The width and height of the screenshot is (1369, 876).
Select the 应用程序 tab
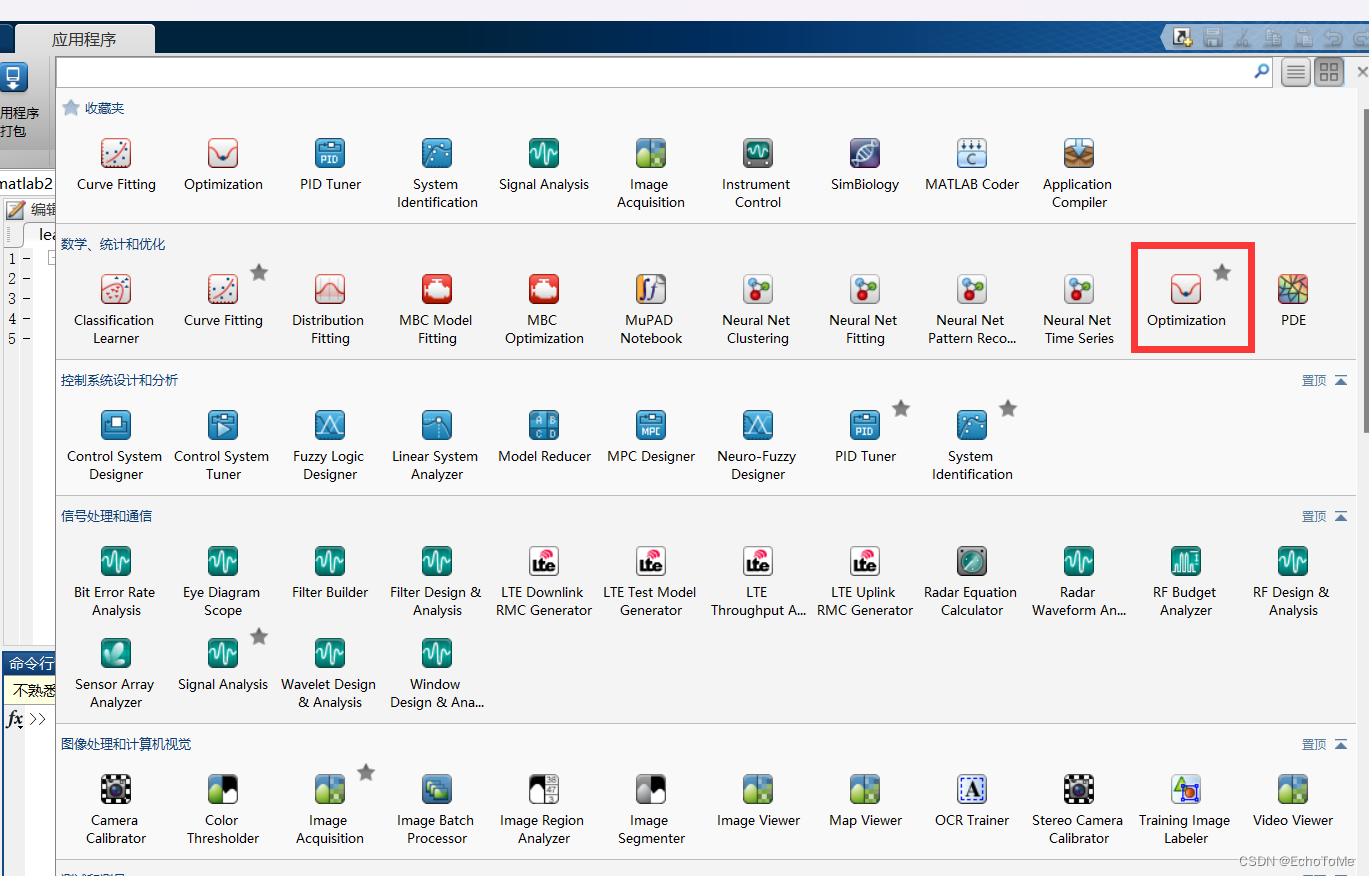click(x=84, y=39)
